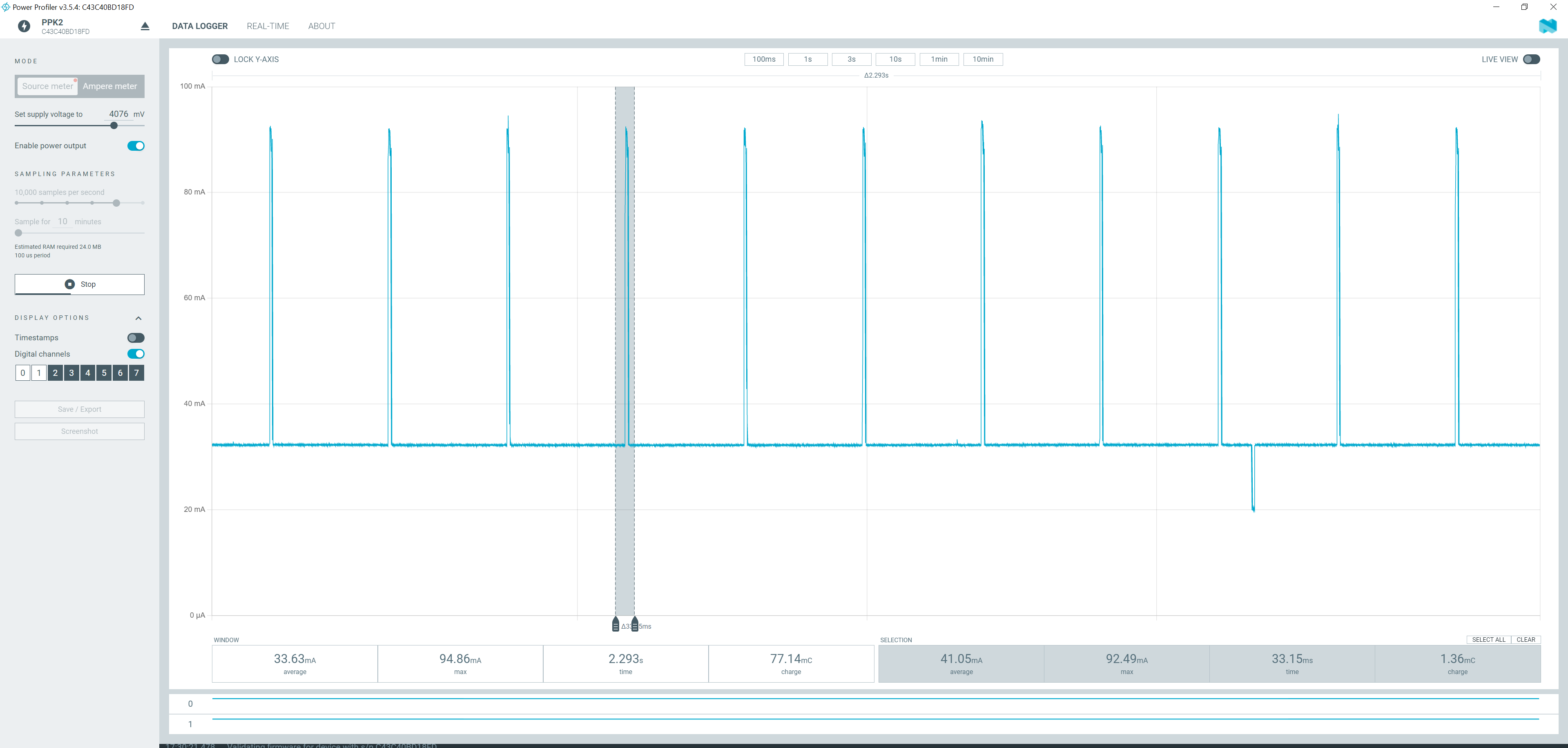Turn off the Digital channels toggle
1568x748 pixels.
(x=136, y=354)
